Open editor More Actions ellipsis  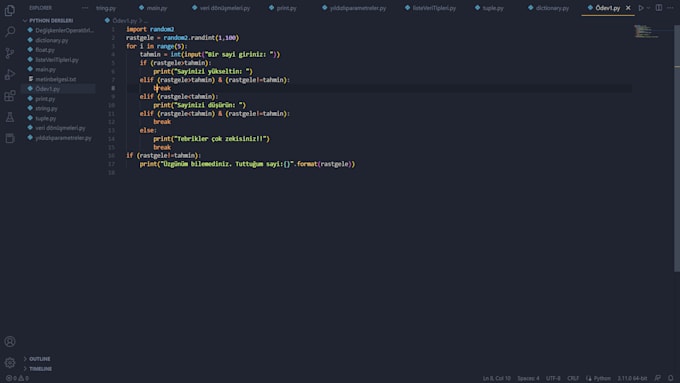coord(671,8)
